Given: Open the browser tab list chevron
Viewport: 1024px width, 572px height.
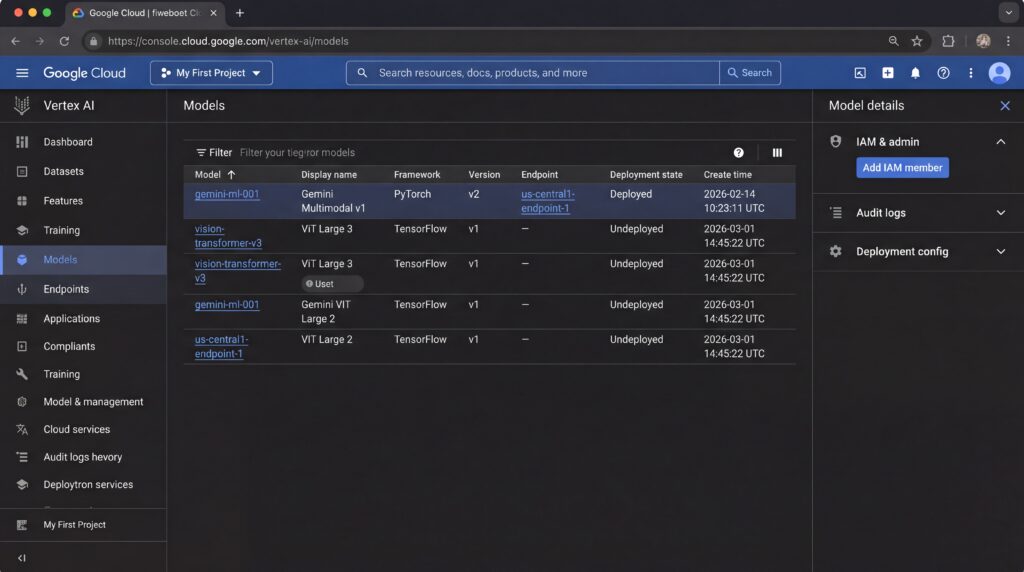Looking at the screenshot, I should click(x=1008, y=12).
